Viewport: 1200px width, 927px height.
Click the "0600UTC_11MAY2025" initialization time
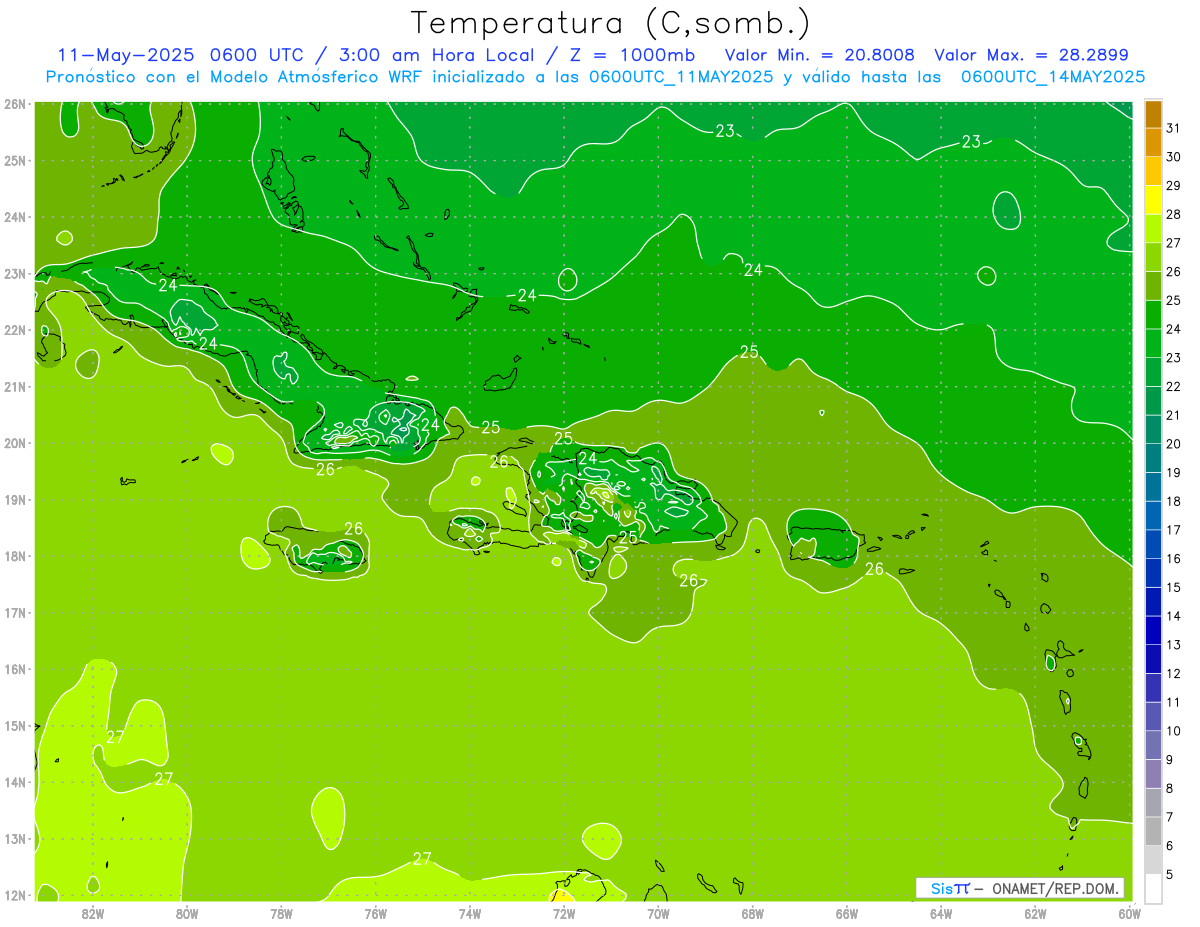point(681,77)
